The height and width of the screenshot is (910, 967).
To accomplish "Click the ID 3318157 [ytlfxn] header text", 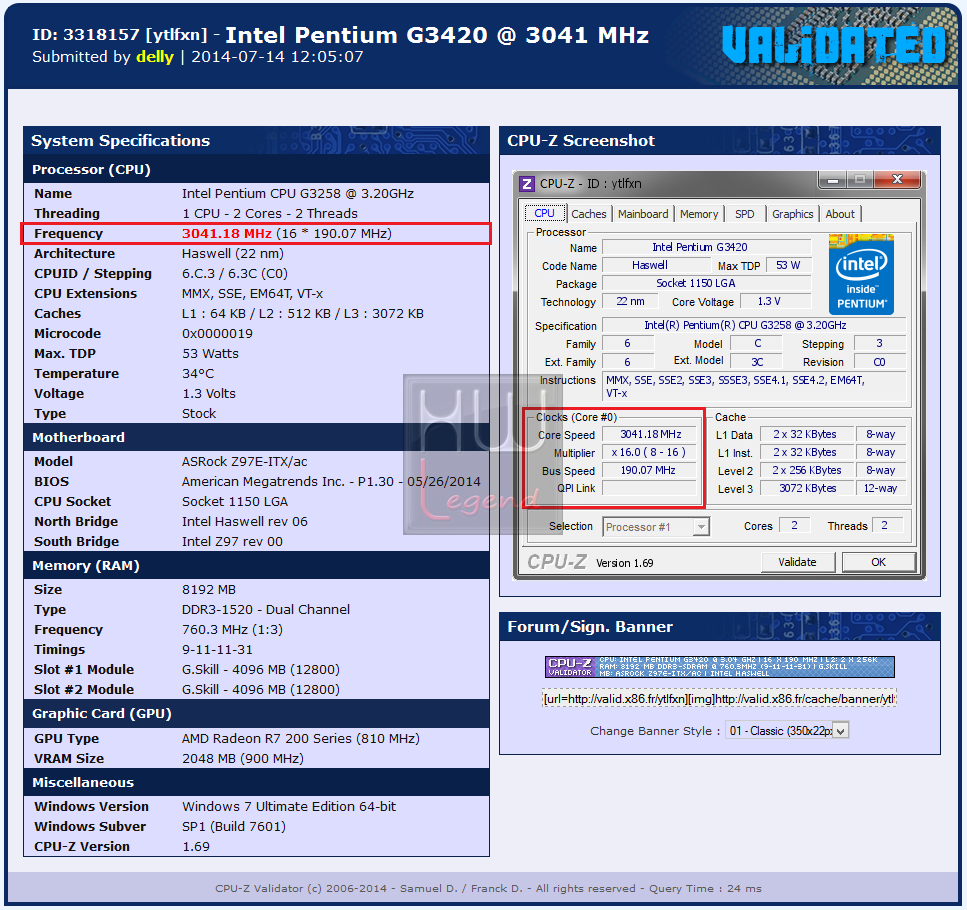I will pos(120,35).
